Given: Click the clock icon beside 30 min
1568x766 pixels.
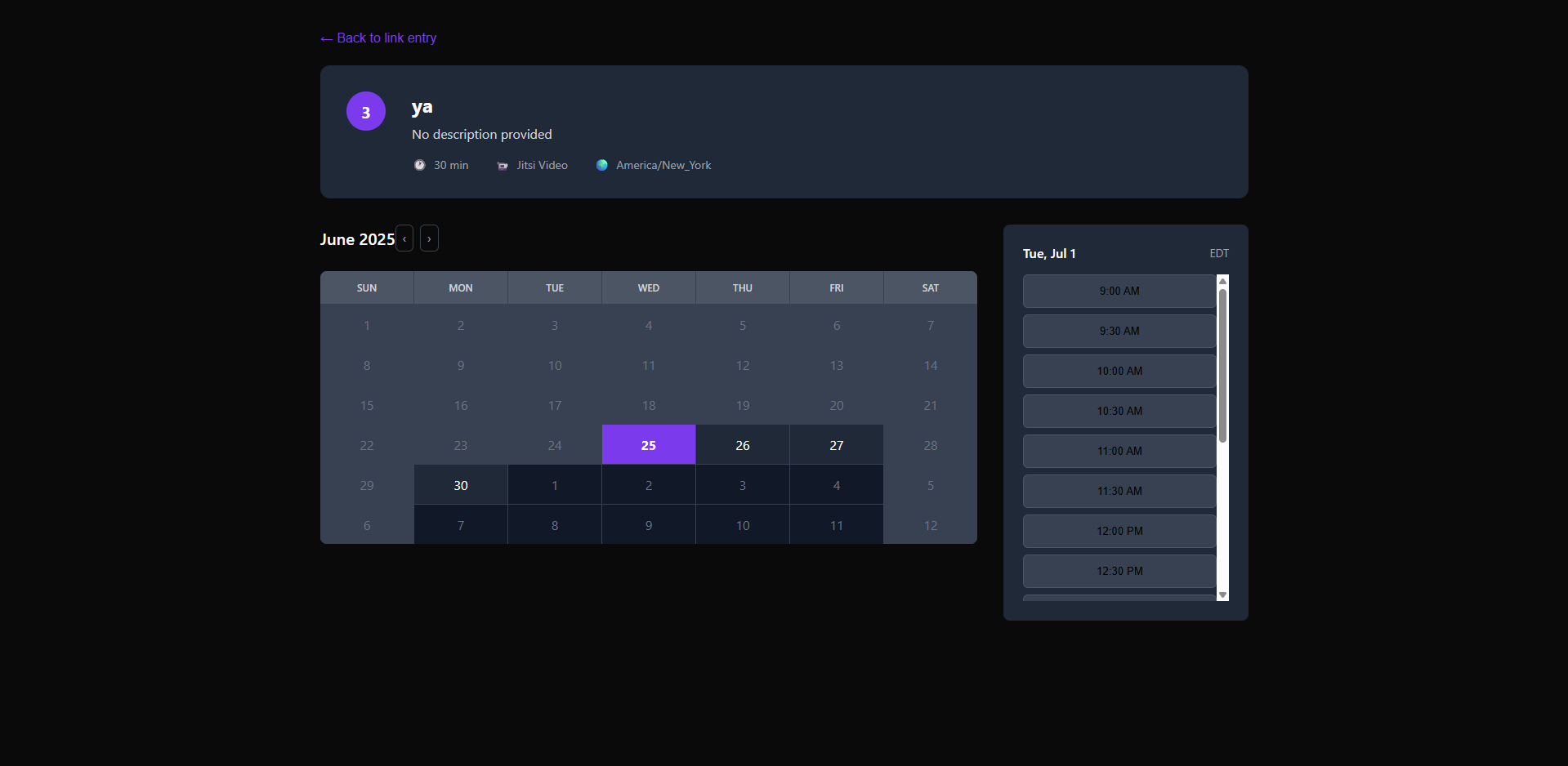Looking at the screenshot, I should coord(419,165).
